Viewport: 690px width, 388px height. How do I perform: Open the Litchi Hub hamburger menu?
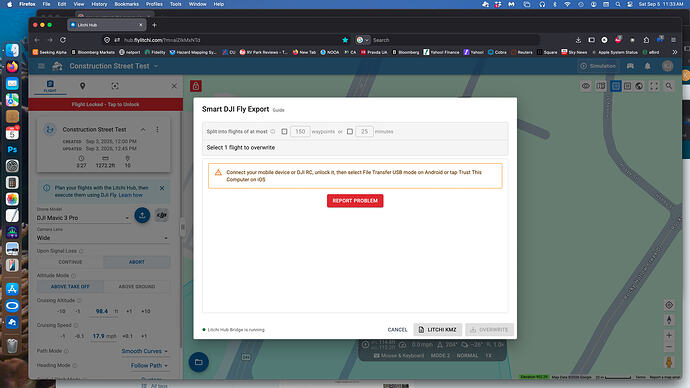[x=41, y=66]
